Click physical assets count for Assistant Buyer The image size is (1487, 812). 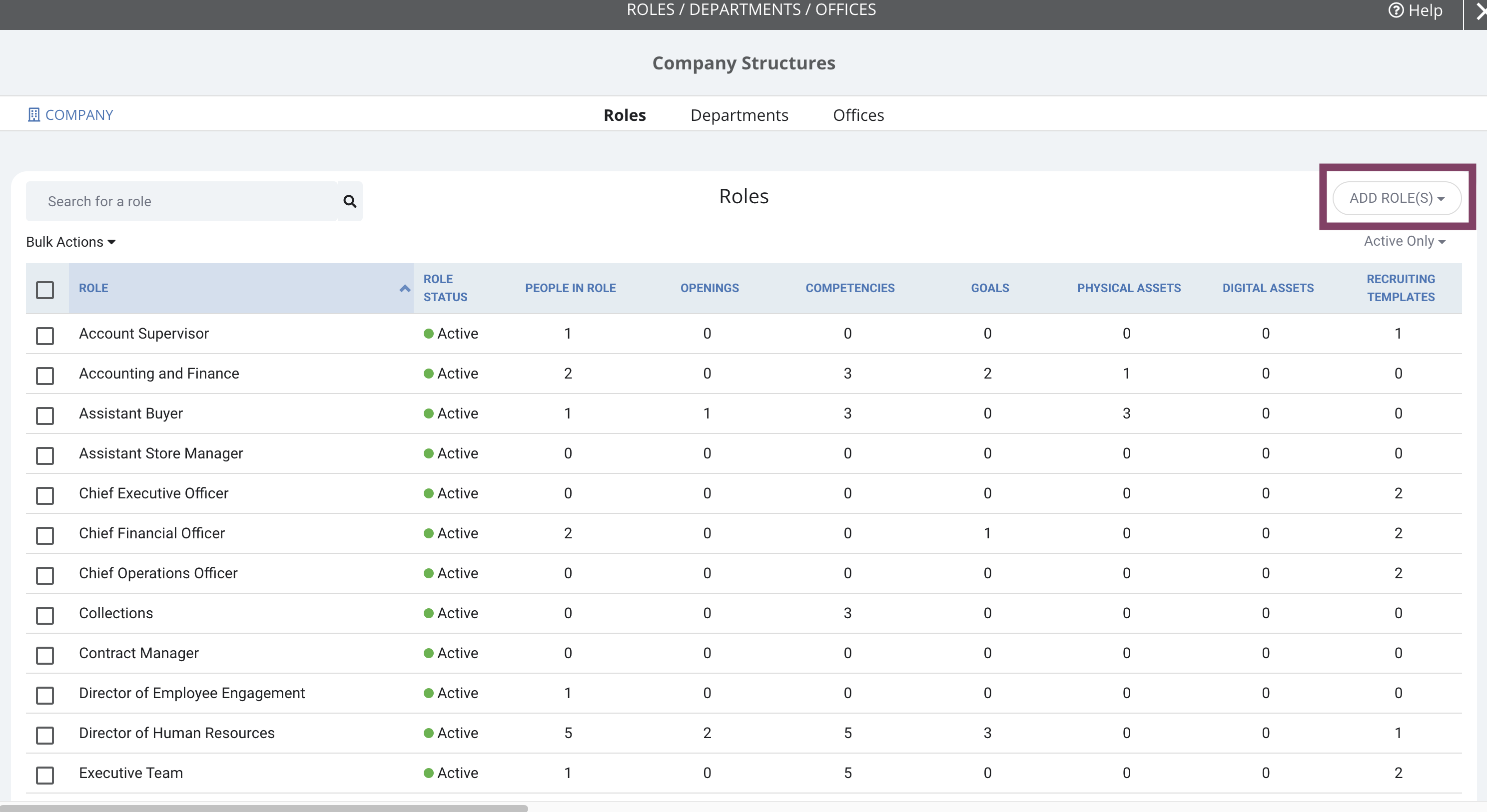click(1126, 413)
